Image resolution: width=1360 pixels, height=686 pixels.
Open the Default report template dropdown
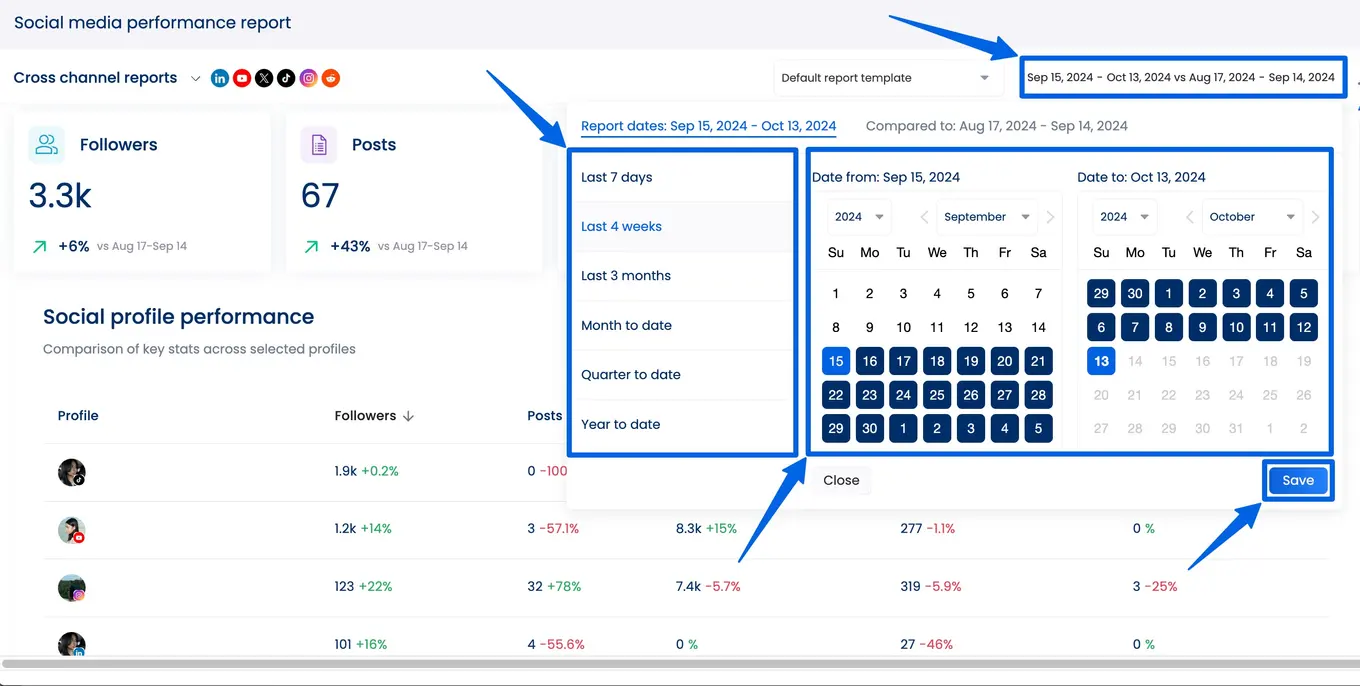click(886, 77)
